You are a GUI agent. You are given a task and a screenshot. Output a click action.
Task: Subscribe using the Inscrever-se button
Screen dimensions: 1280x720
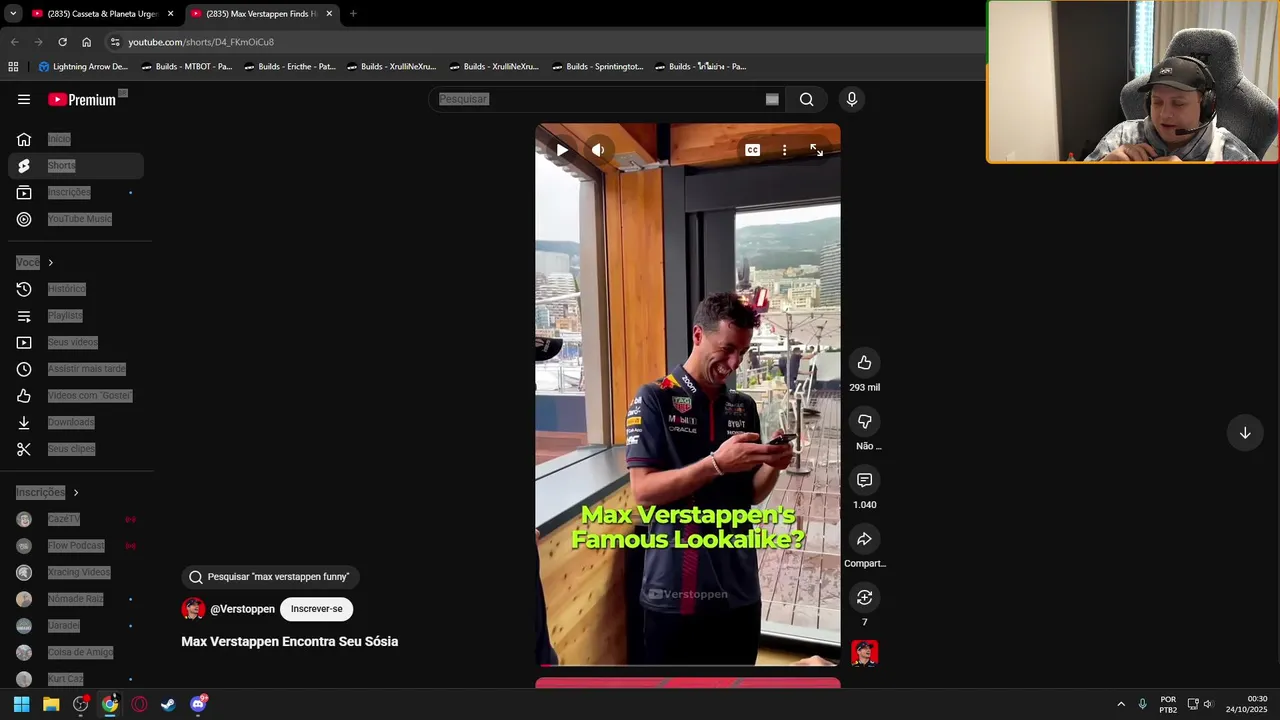(x=316, y=609)
